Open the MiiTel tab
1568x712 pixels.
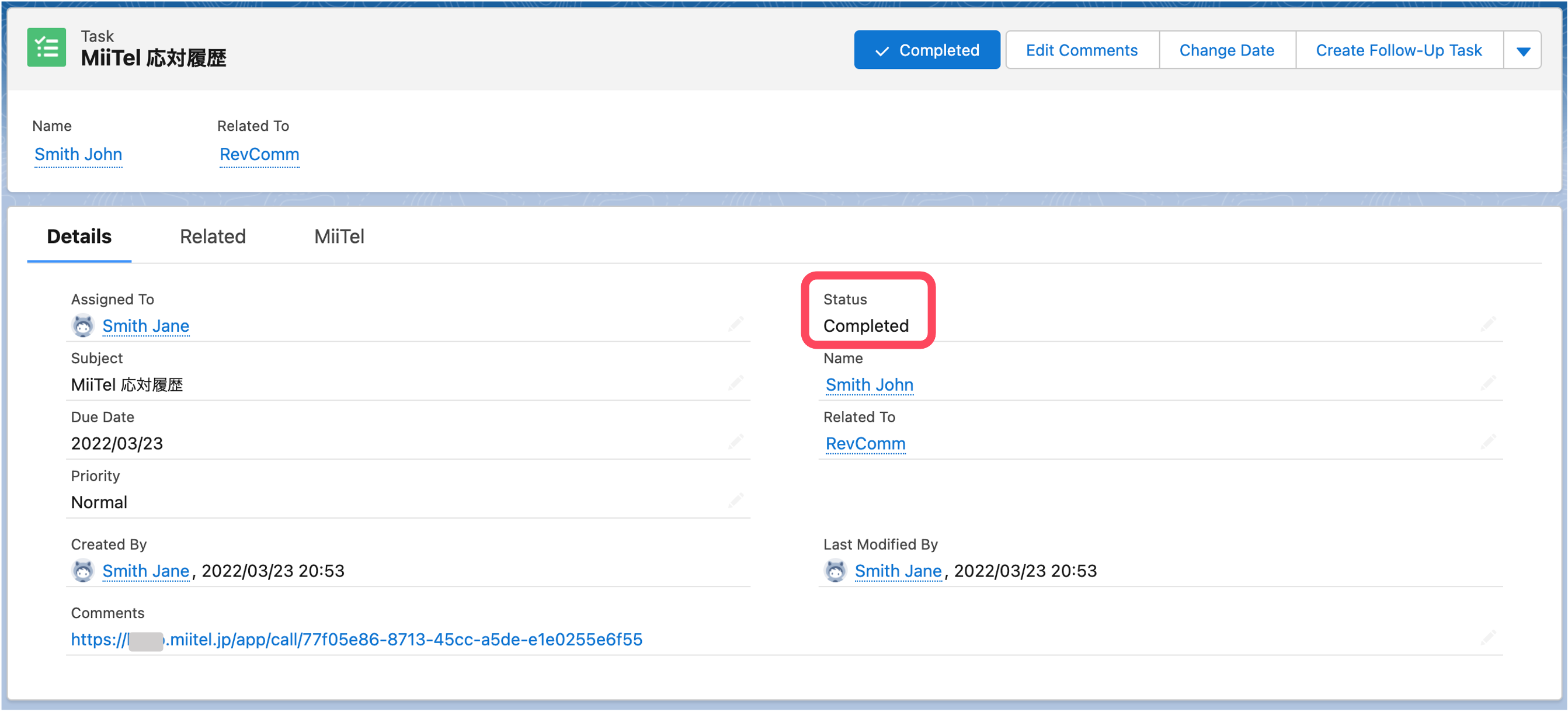pyautogui.click(x=339, y=236)
